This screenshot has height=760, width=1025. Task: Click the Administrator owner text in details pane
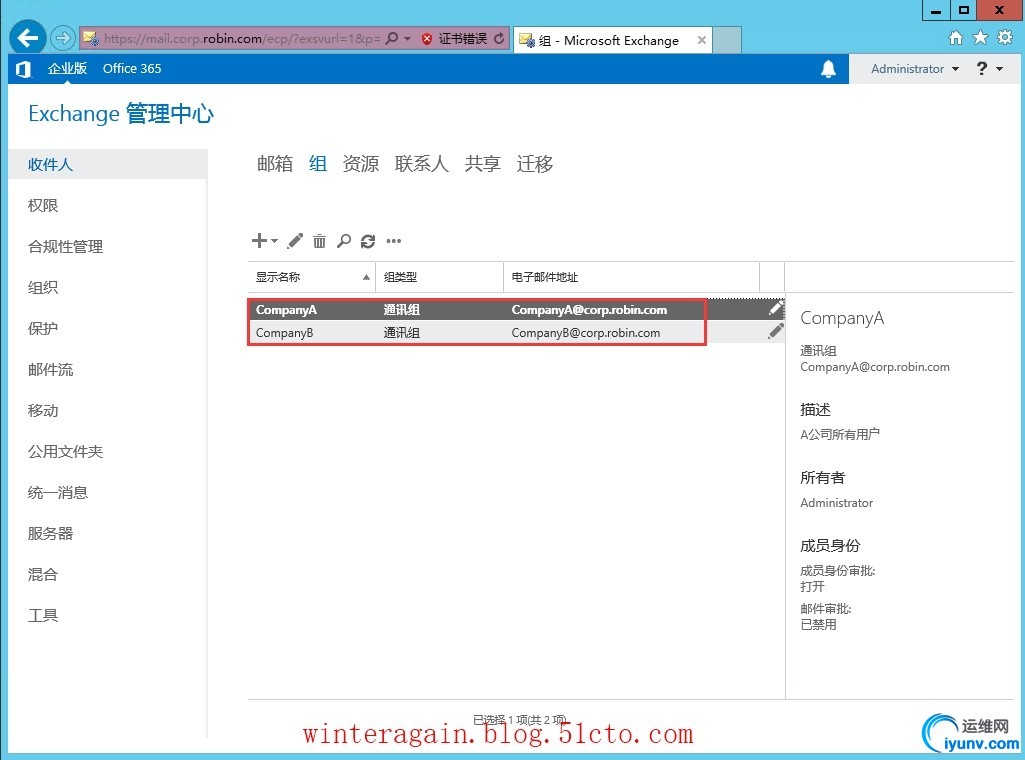(837, 503)
